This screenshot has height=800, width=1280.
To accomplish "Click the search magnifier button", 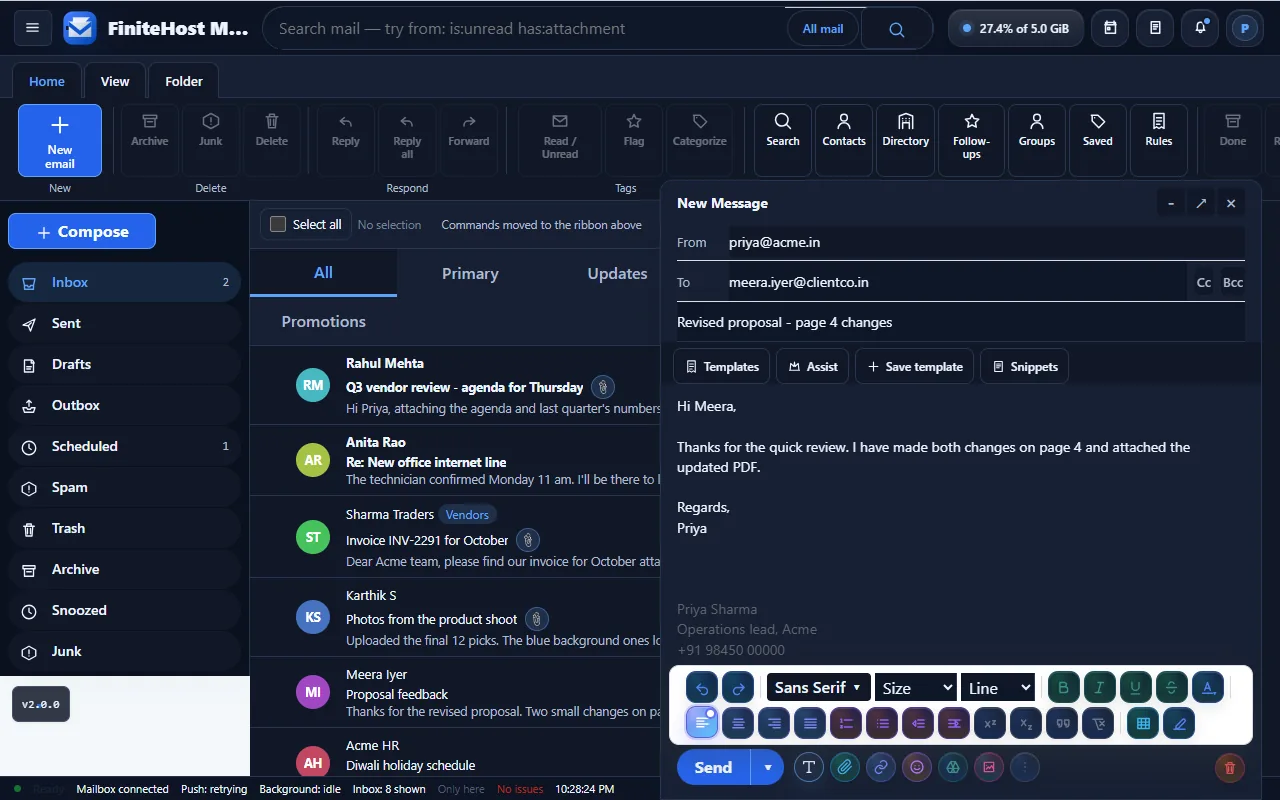I will tap(897, 29).
